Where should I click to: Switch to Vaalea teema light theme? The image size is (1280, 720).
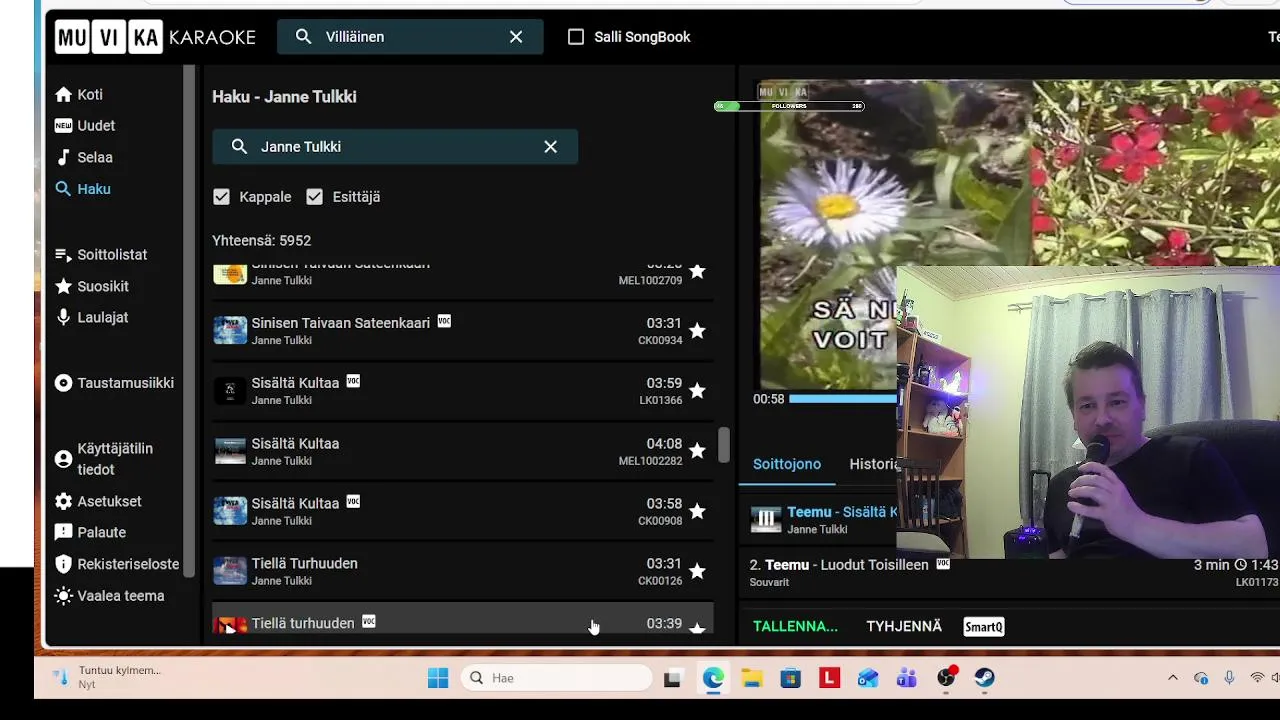click(x=110, y=596)
